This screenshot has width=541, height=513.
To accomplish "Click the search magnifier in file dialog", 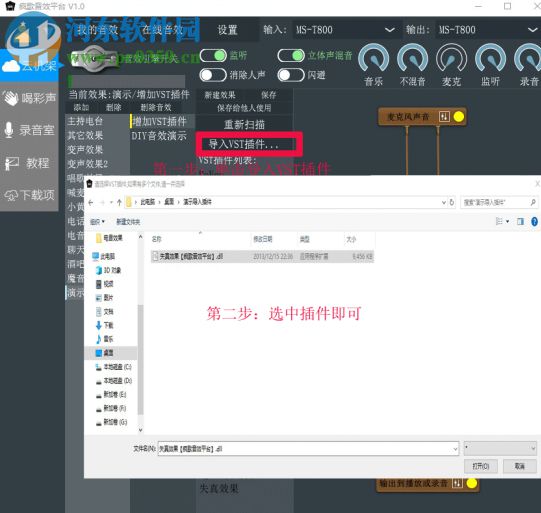I will pyautogui.click(x=533, y=202).
